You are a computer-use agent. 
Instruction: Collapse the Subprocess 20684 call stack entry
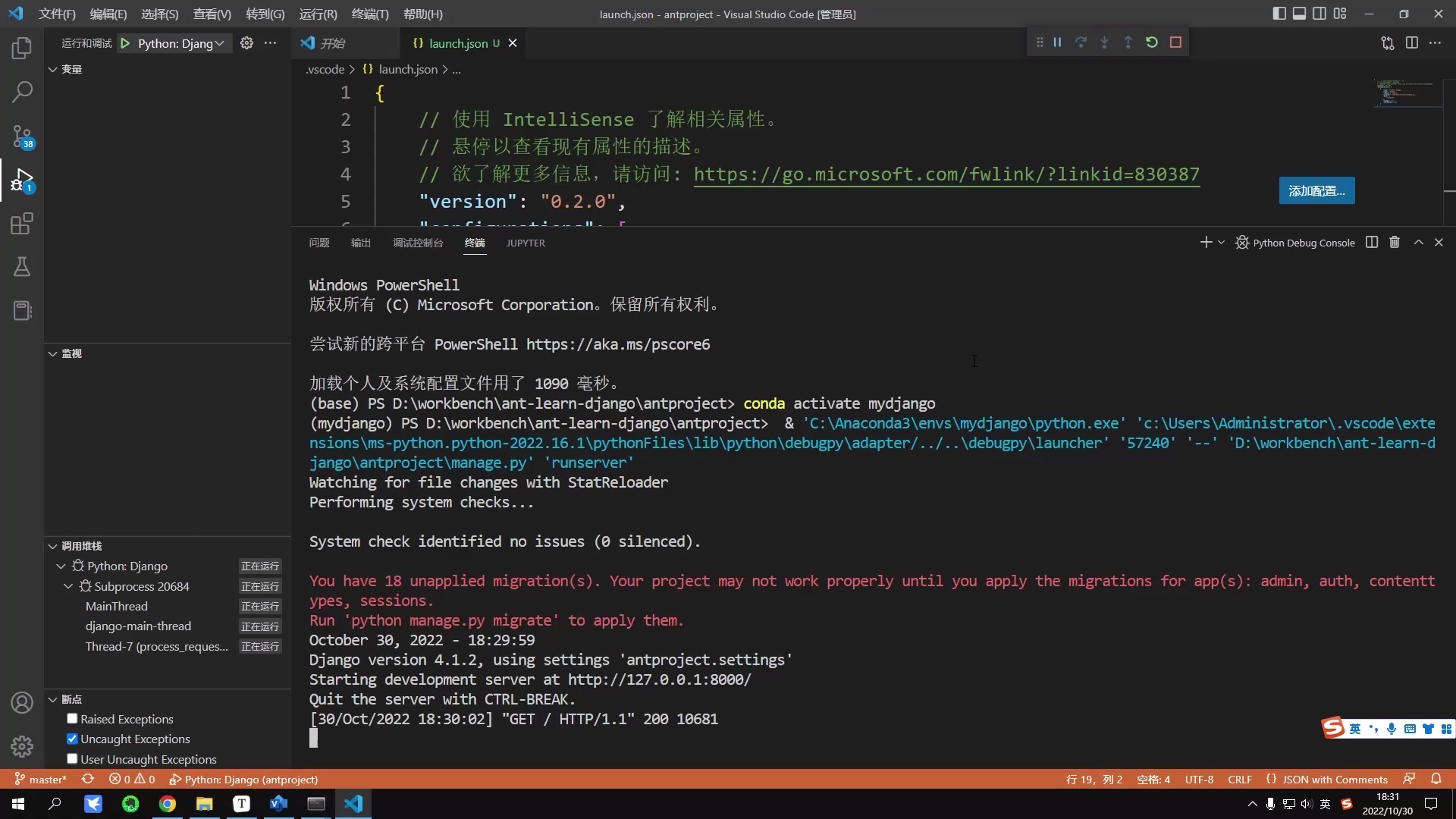click(x=67, y=586)
